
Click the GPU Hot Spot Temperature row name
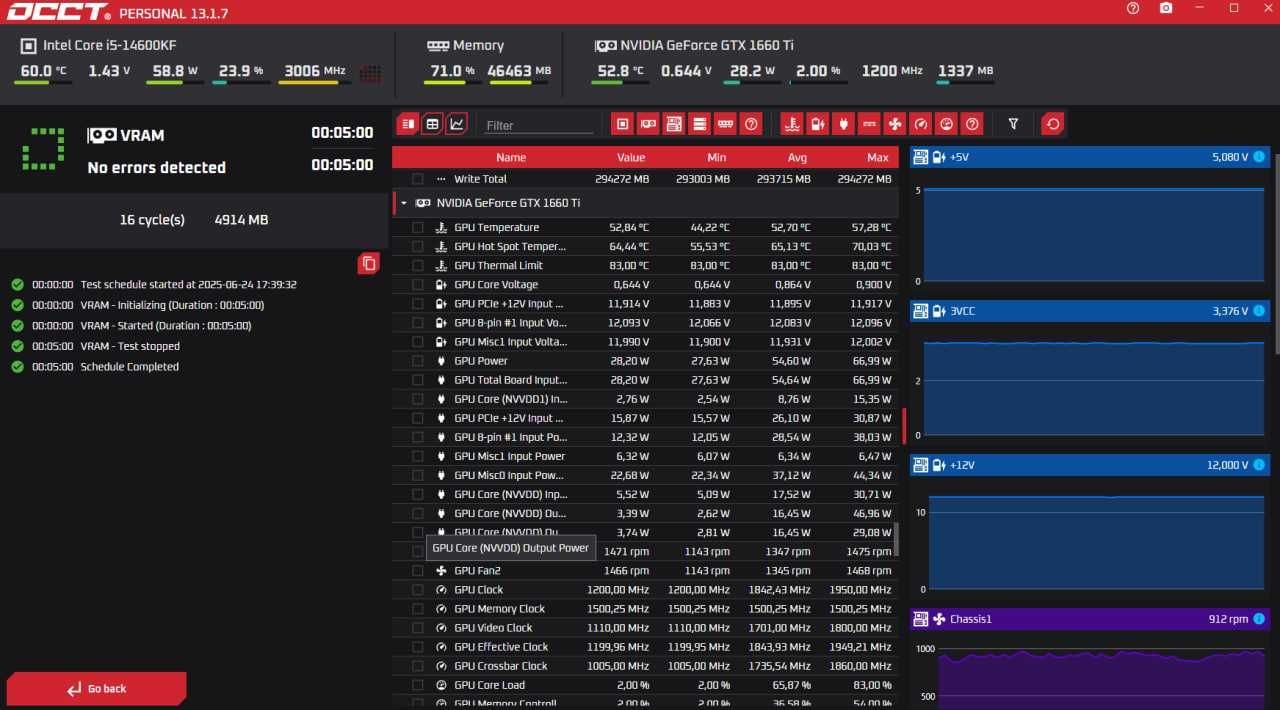tap(510, 247)
